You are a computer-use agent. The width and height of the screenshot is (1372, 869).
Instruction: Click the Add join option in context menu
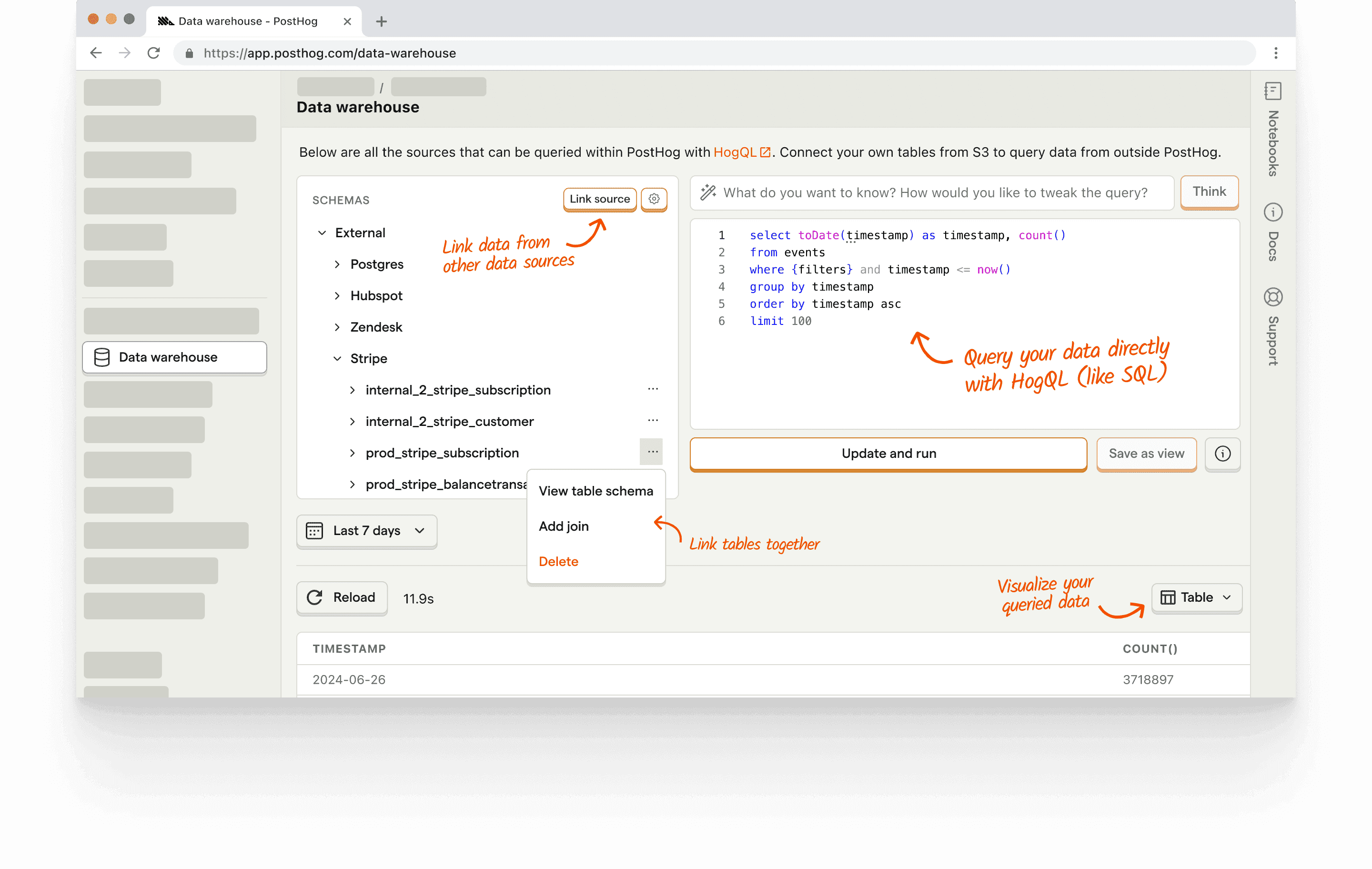(x=564, y=525)
